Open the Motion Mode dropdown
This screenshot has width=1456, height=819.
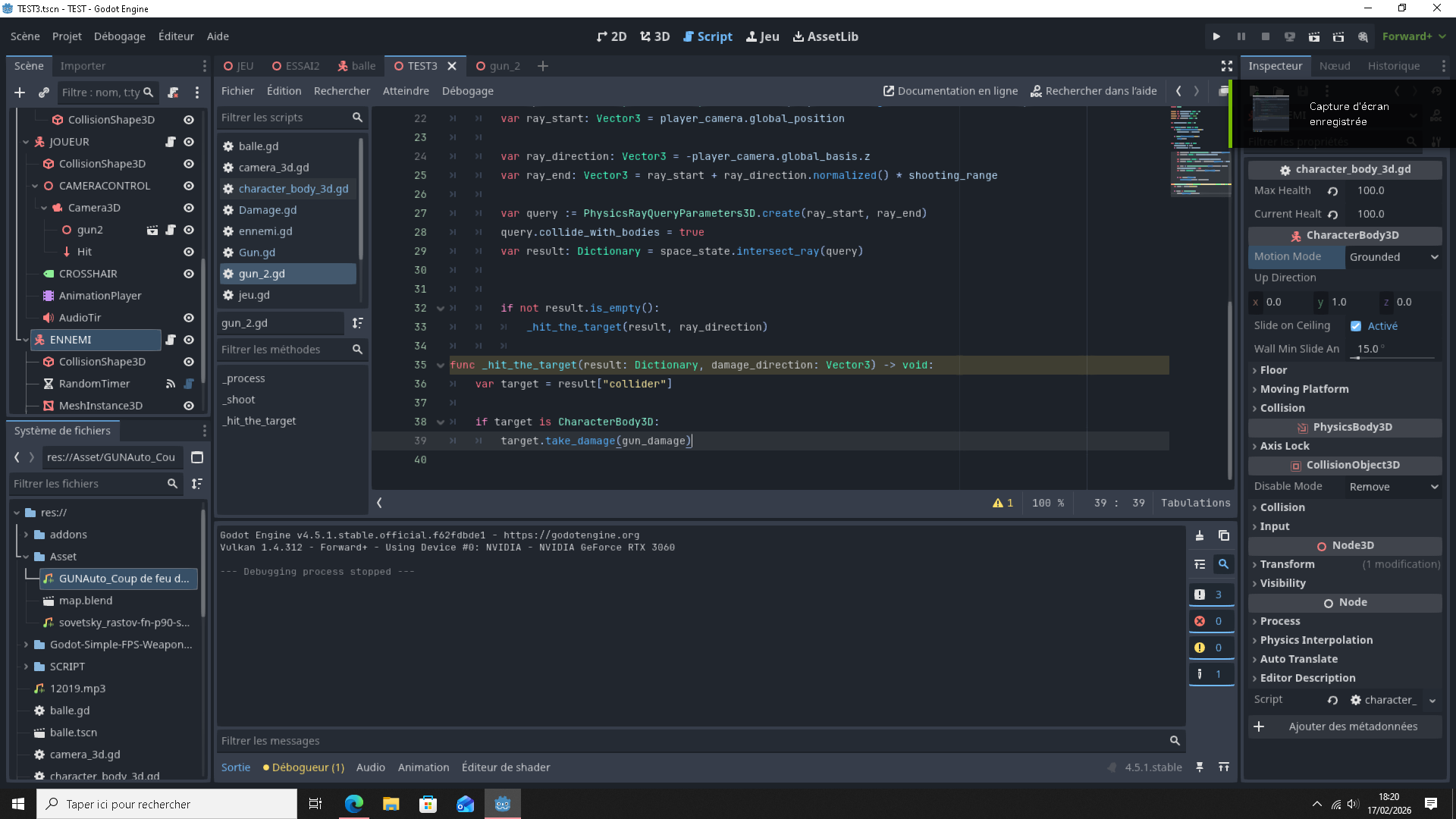[x=1393, y=257]
